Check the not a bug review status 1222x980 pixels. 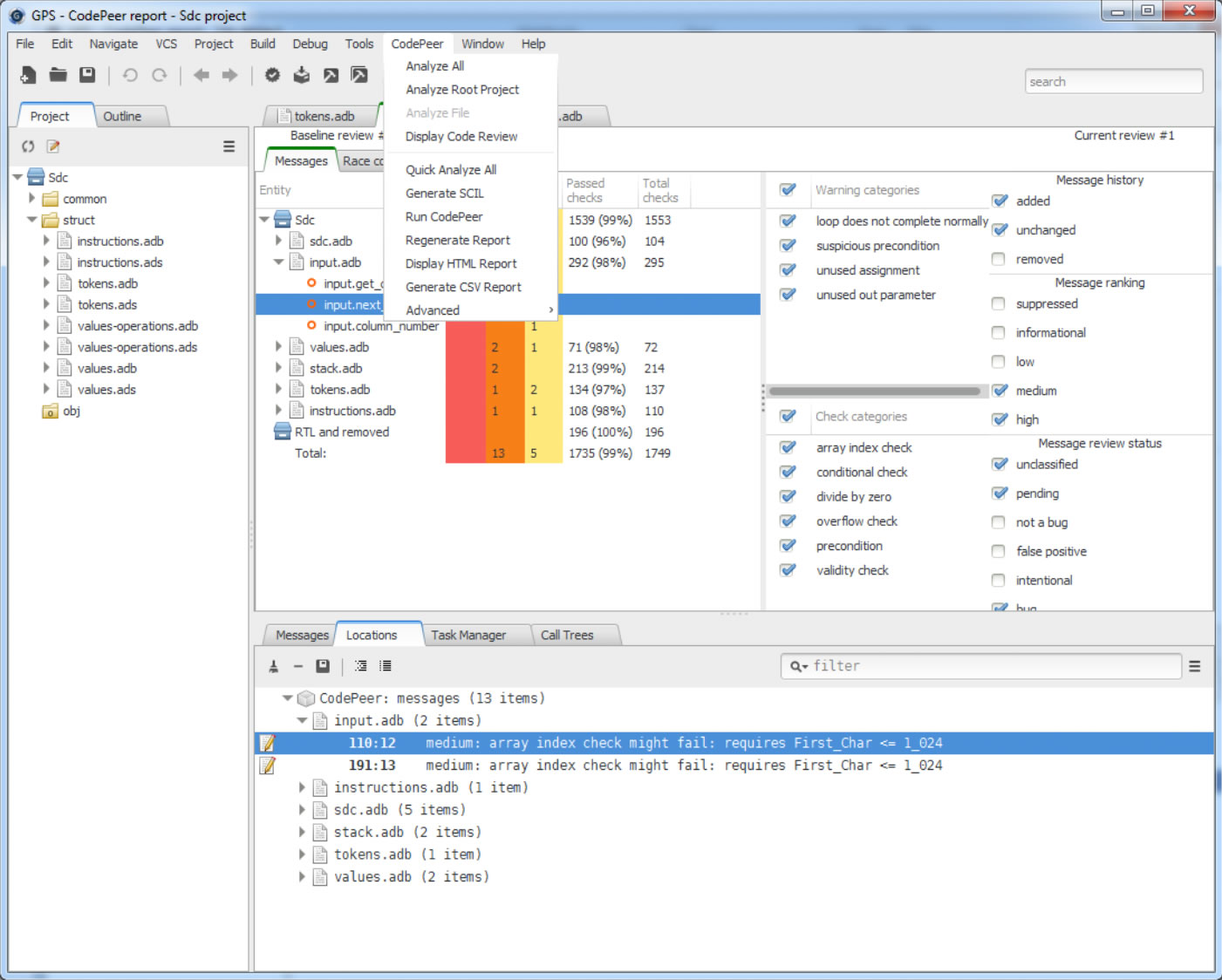[x=998, y=522]
